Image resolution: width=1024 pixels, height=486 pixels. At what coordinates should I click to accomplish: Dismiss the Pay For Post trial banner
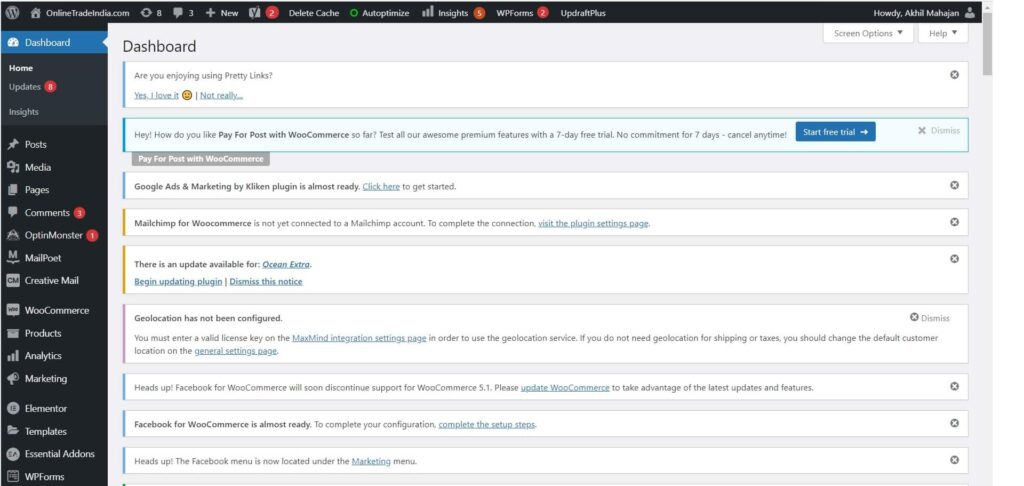click(938, 131)
